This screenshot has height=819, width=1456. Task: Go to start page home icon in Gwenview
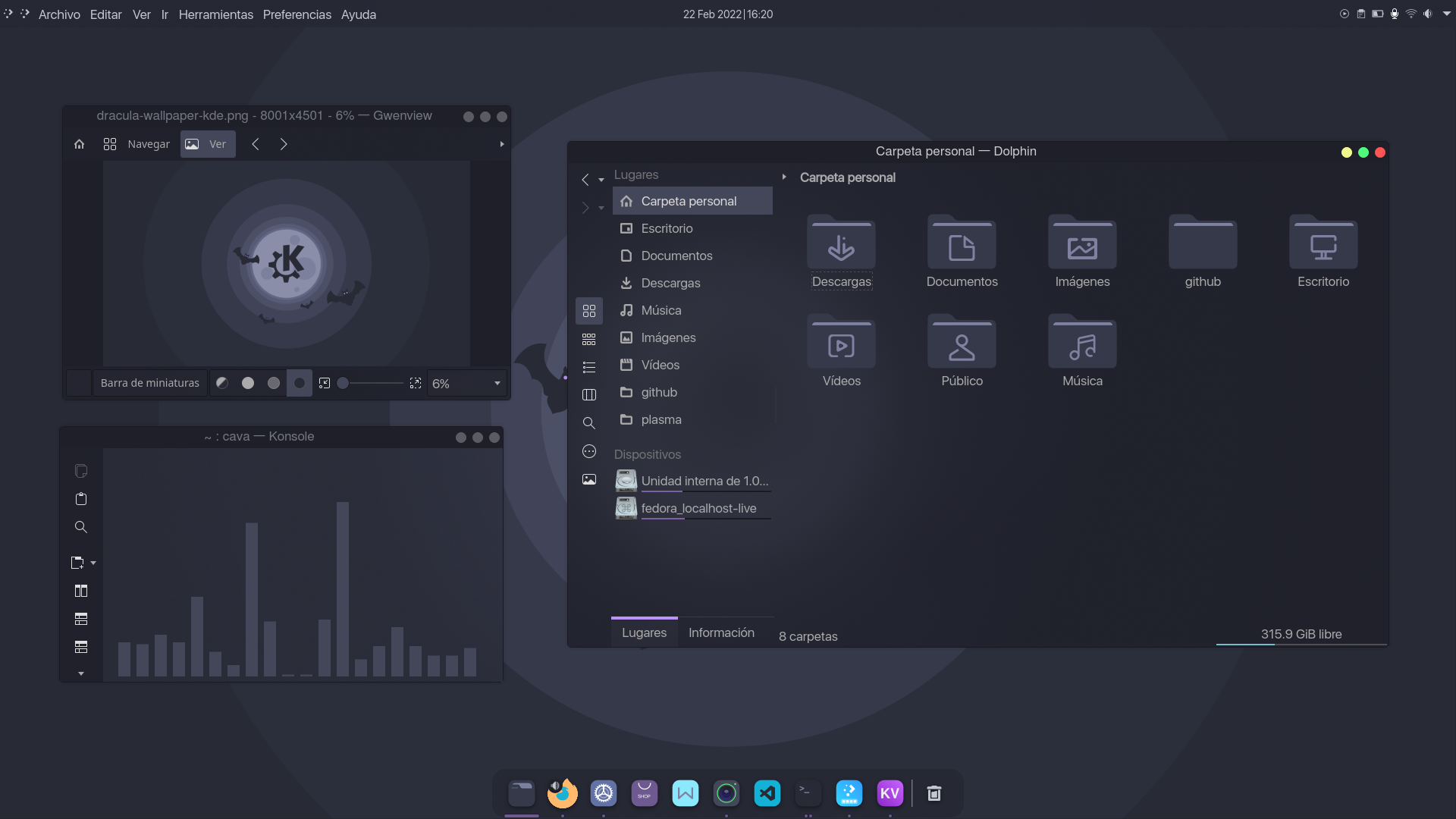(x=80, y=144)
